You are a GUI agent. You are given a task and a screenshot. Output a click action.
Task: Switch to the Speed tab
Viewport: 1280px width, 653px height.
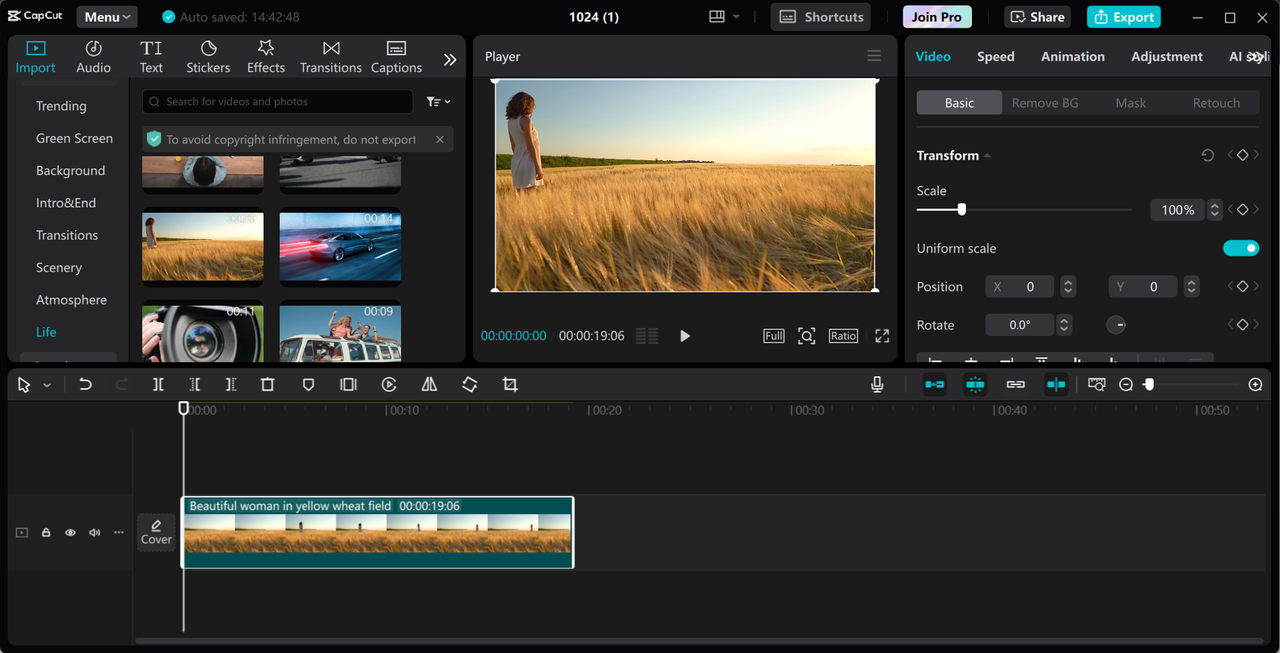[x=996, y=56]
